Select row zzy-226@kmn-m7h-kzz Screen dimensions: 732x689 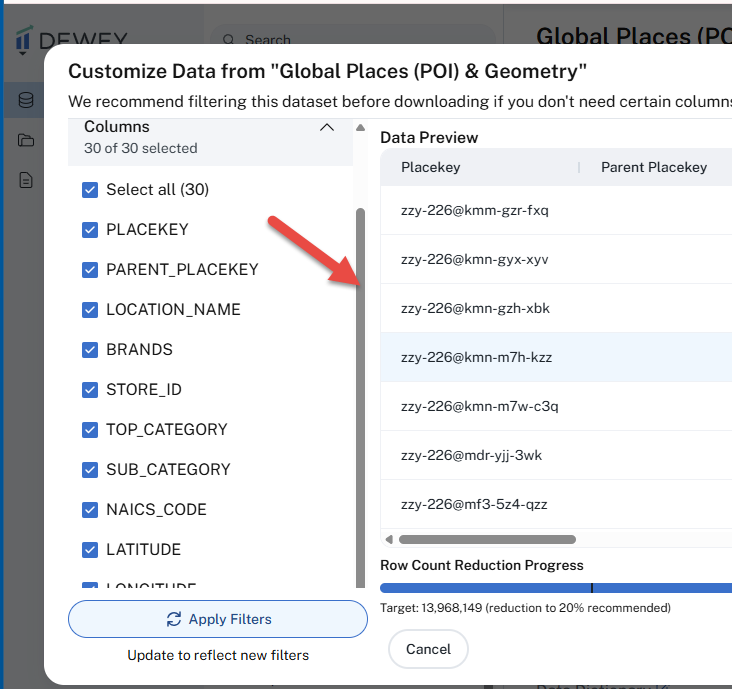pyautogui.click(x=556, y=358)
